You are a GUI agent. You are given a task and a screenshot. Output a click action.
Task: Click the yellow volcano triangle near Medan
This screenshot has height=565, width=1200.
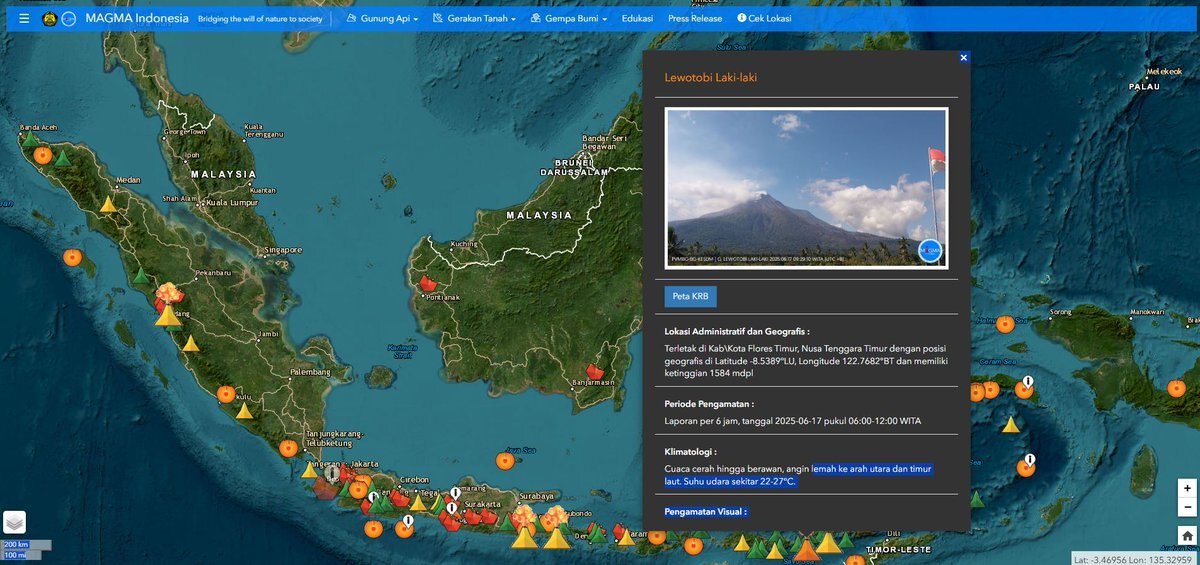[x=108, y=204]
